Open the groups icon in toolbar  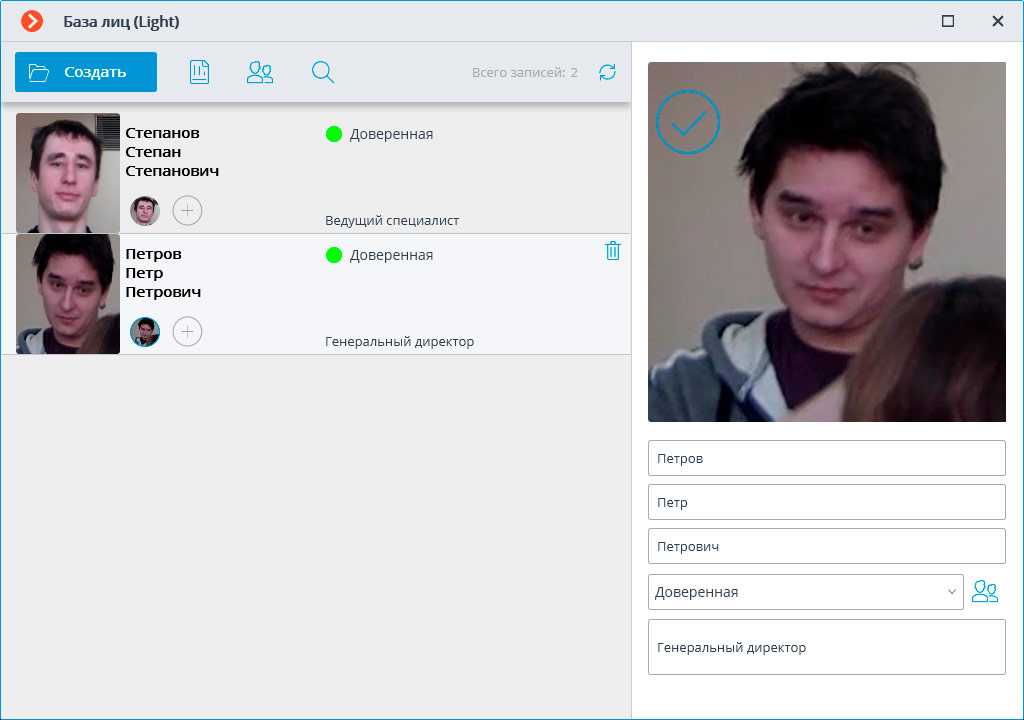[260, 72]
